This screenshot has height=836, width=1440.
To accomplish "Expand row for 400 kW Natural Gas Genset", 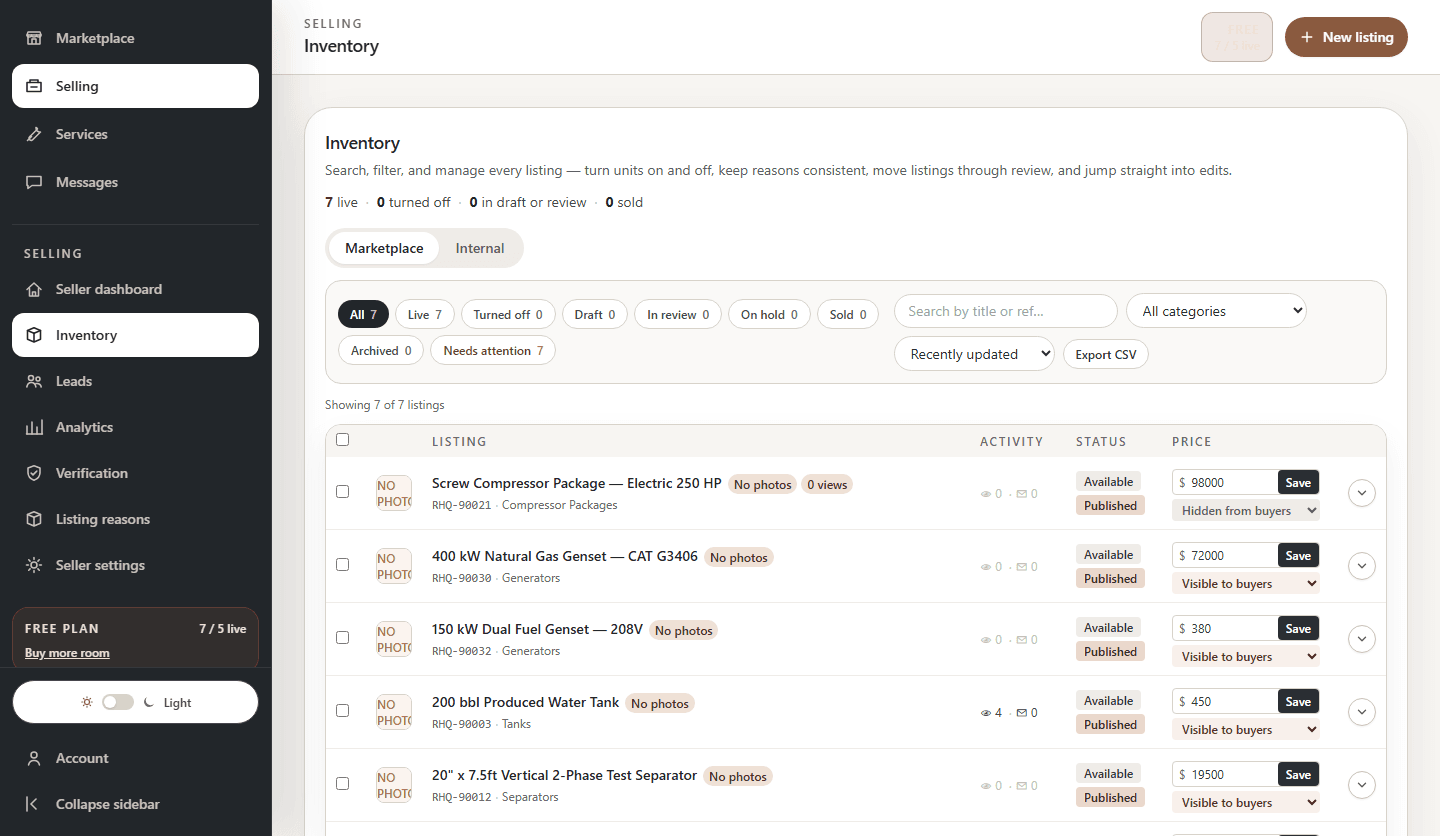I will tap(1362, 566).
